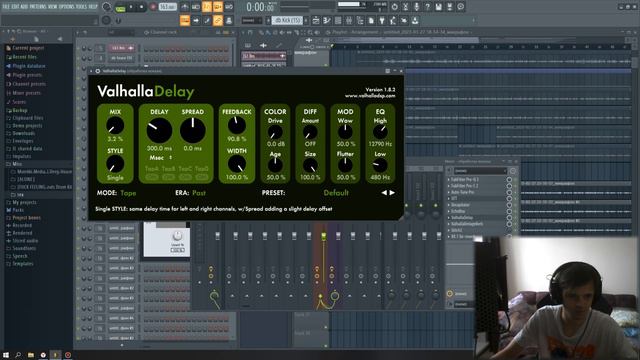Toggle loop recording icon
Viewport: 640px width, 360px height.
[229, 7]
